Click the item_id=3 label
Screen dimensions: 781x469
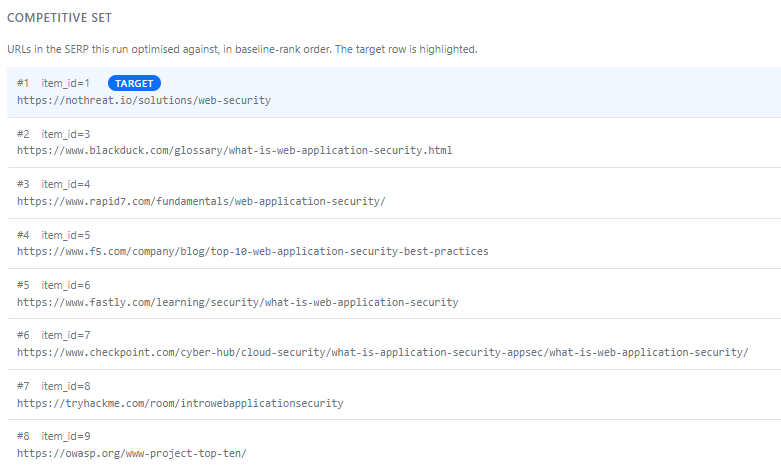click(x=66, y=134)
